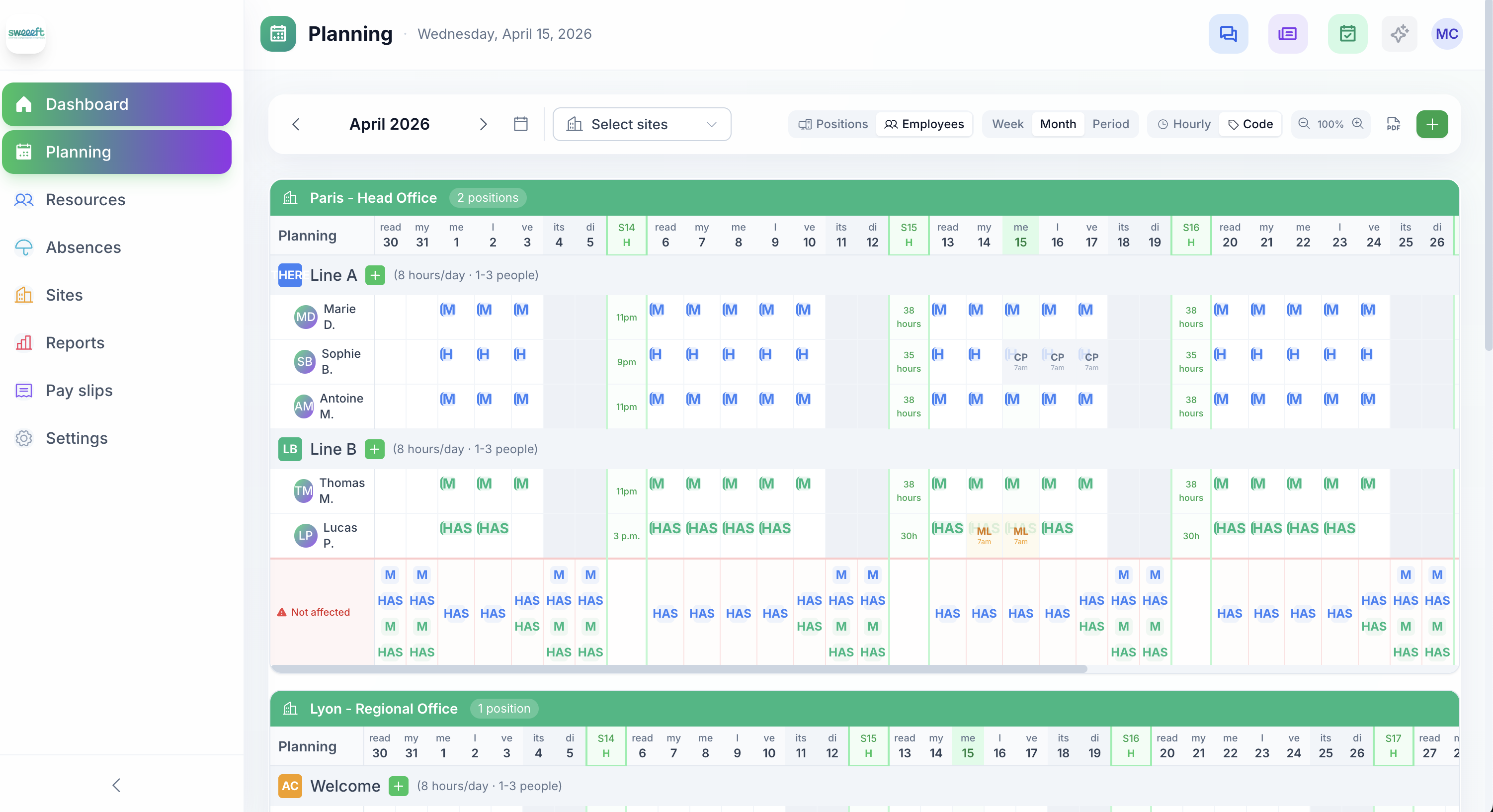Open the calendar tasks icon
This screenshot has width=1493, height=812.
tap(1347, 34)
